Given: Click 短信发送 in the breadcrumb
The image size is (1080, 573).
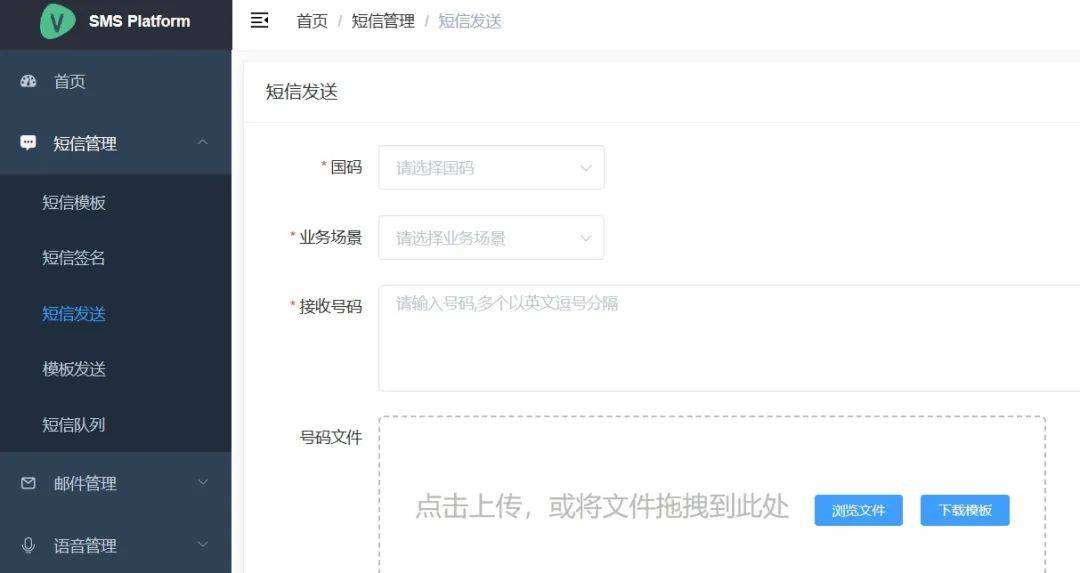Looking at the screenshot, I should (x=470, y=21).
